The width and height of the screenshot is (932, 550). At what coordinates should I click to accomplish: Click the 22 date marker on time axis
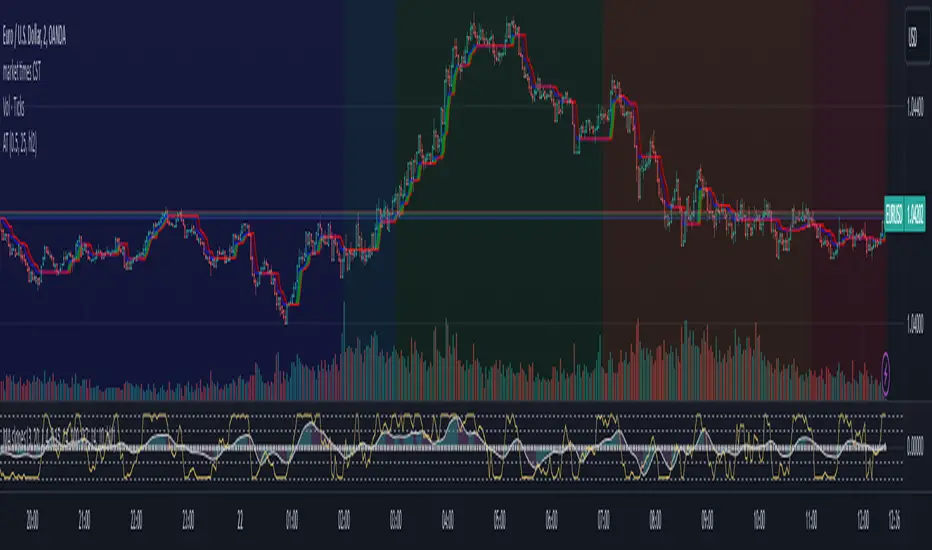coord(240,521)
